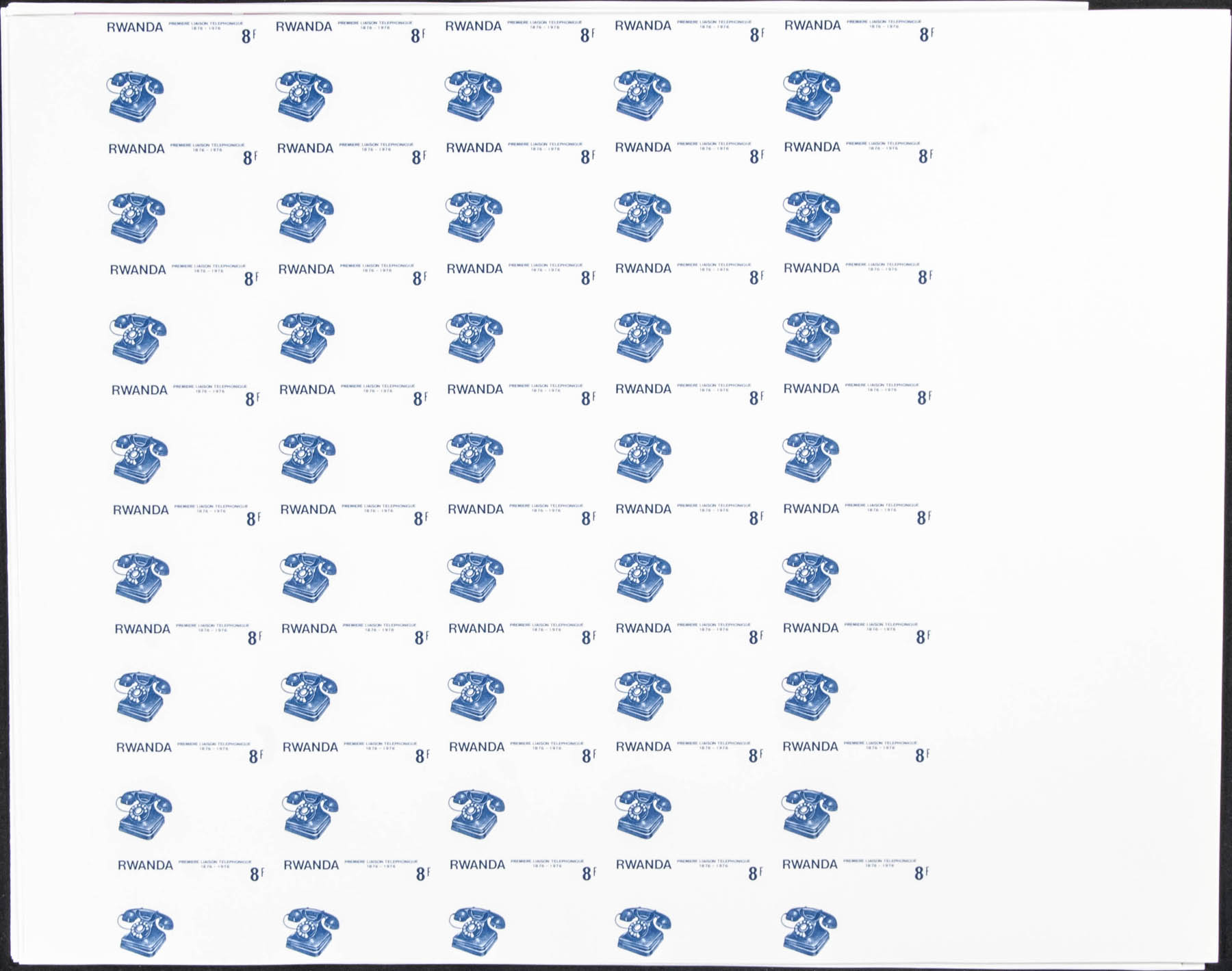Select the telephone in the second row, middle column

click(474, 217)
